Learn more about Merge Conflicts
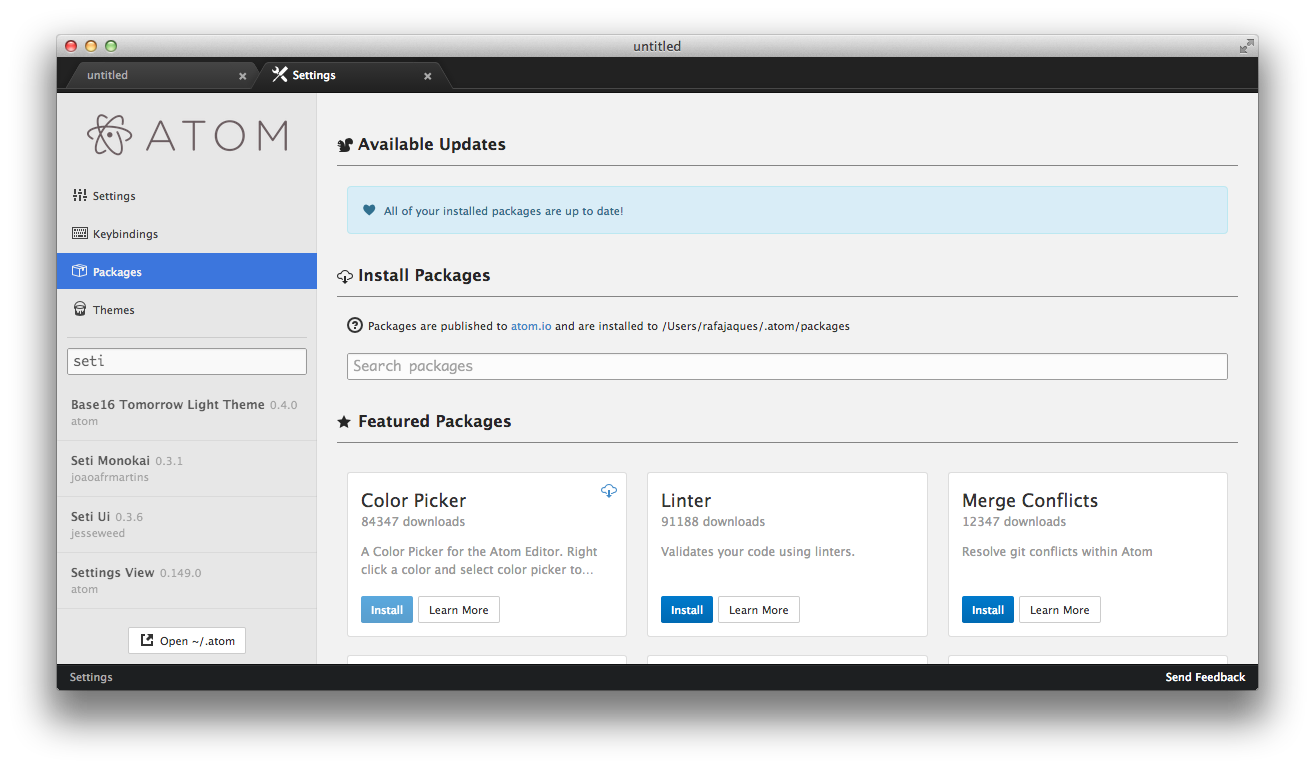Viewport: 1315px width, 769px height. (x=1060, y=610)
